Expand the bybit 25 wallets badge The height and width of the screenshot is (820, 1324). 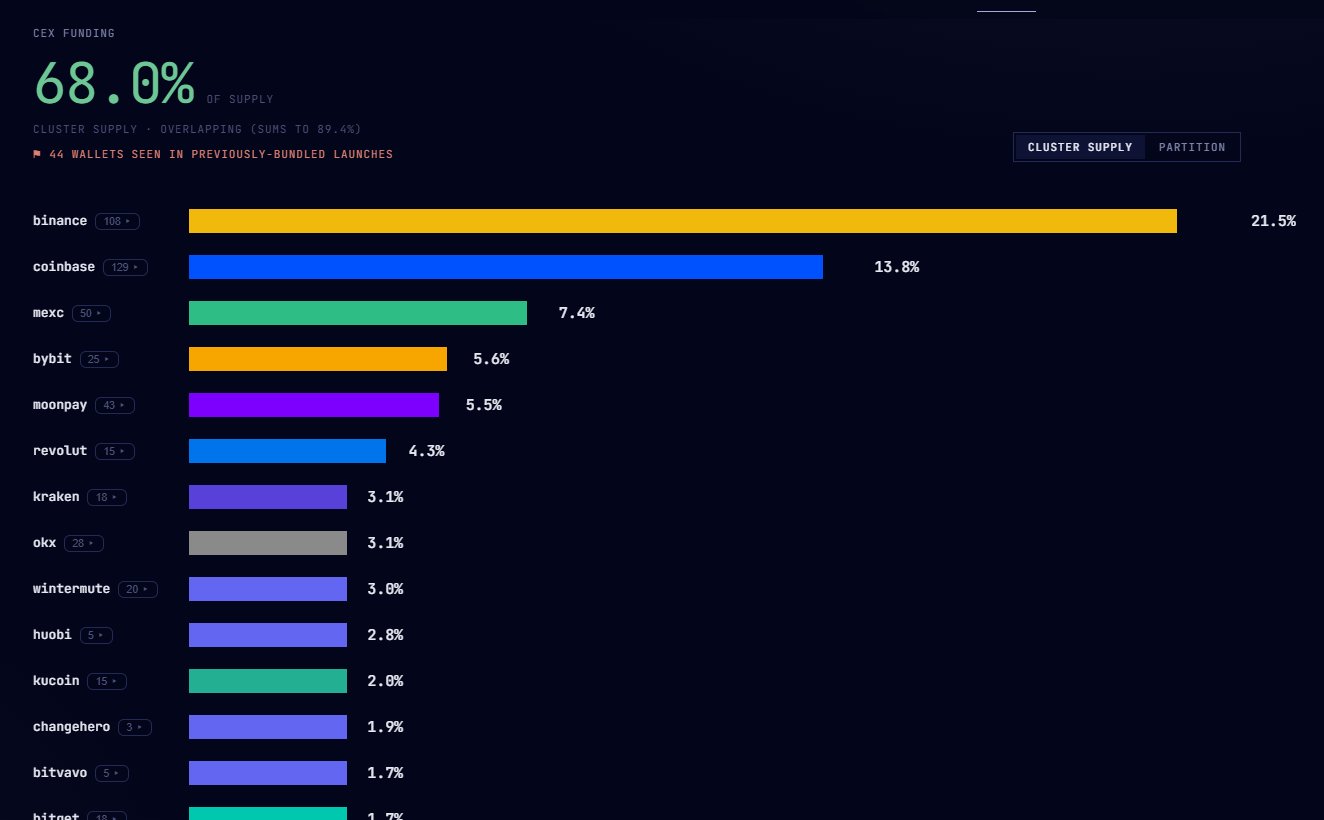coord(99,359)
